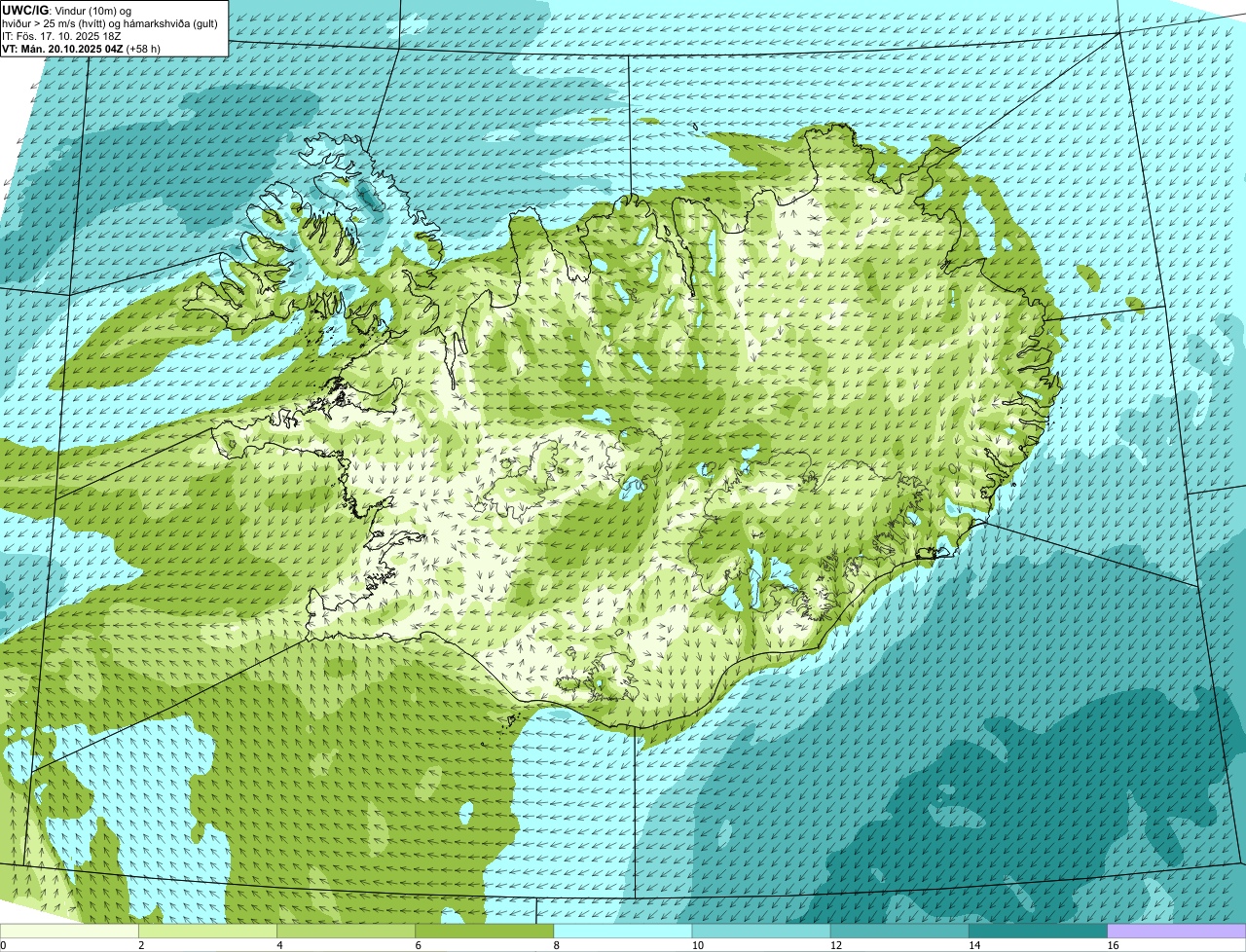Click the legend scale label "0"

point(3,945)
